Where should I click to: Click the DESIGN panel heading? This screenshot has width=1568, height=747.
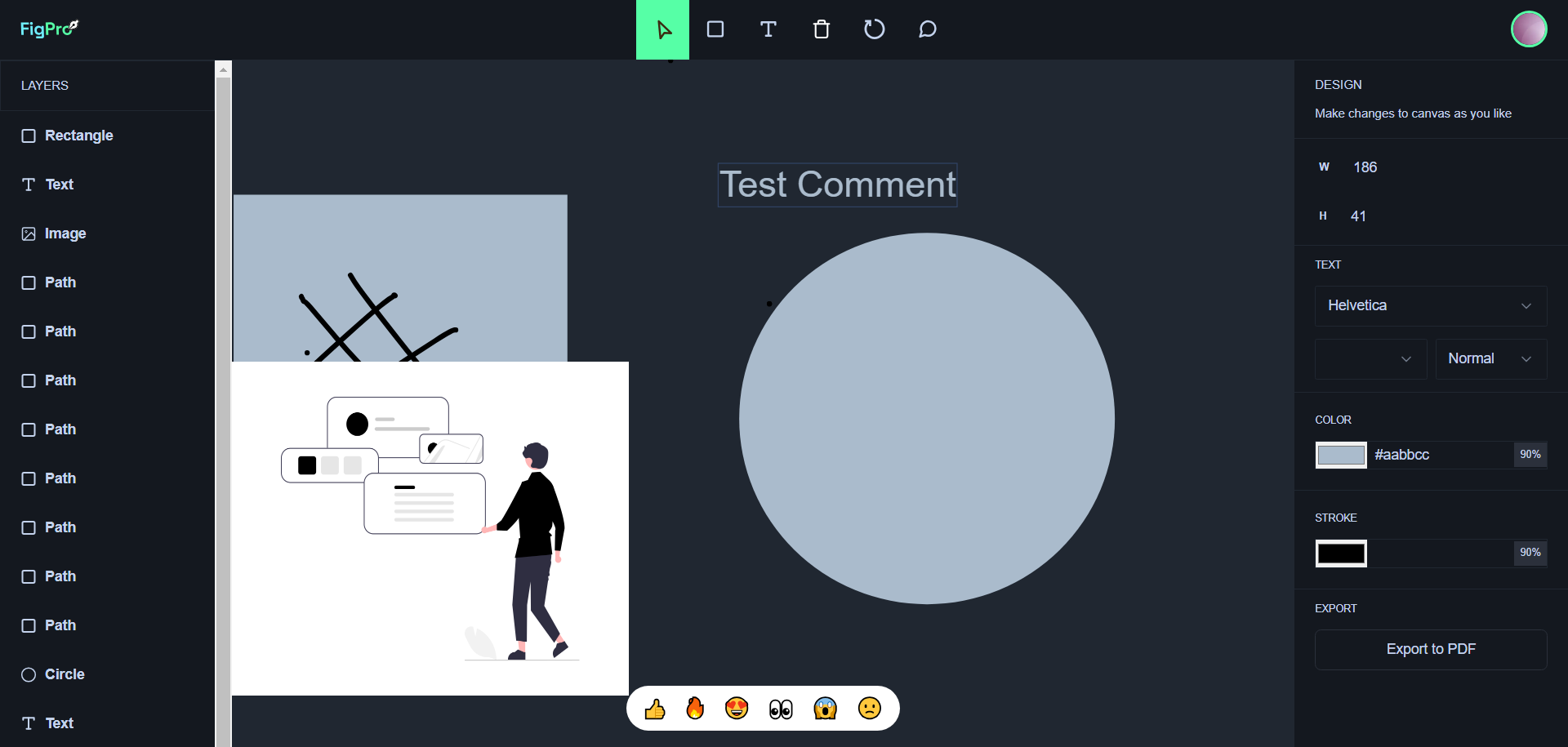point(1339,85)
